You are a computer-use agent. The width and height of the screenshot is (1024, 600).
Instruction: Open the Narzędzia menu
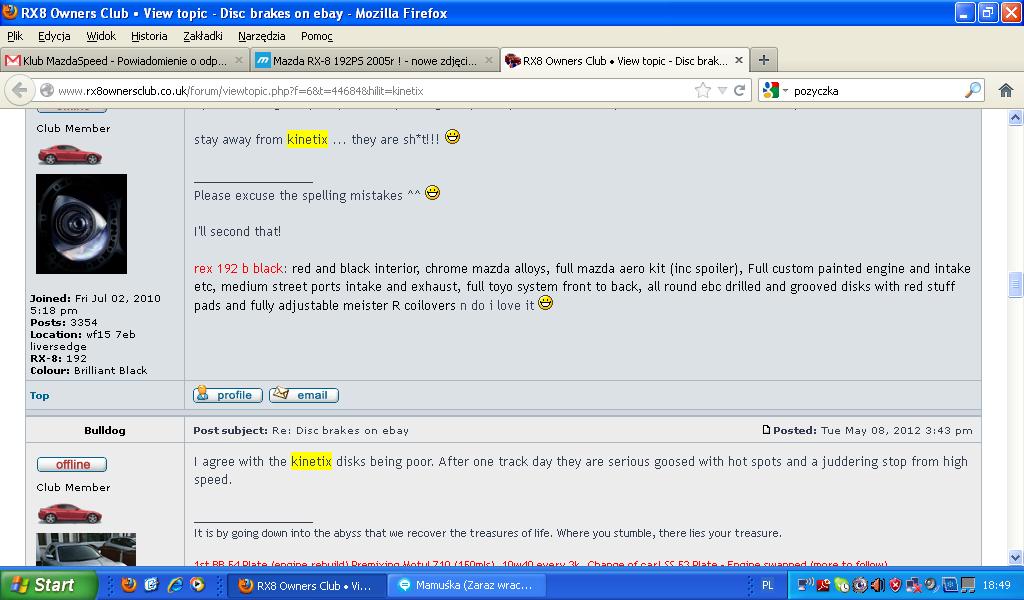[260, 36]
